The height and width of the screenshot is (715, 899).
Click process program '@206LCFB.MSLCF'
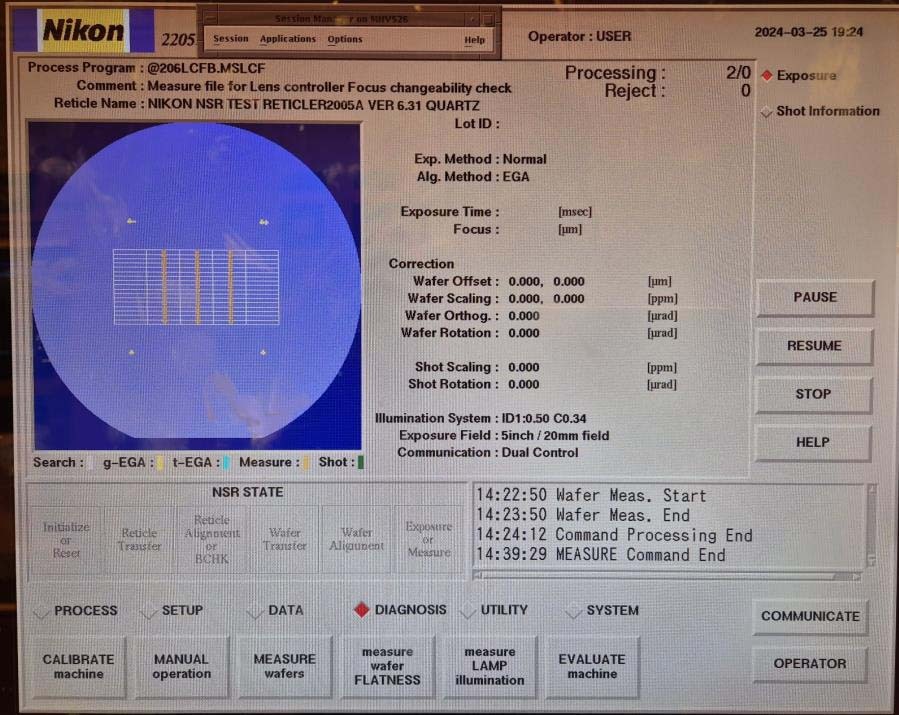pyautogui.click(x=206, y=68)
